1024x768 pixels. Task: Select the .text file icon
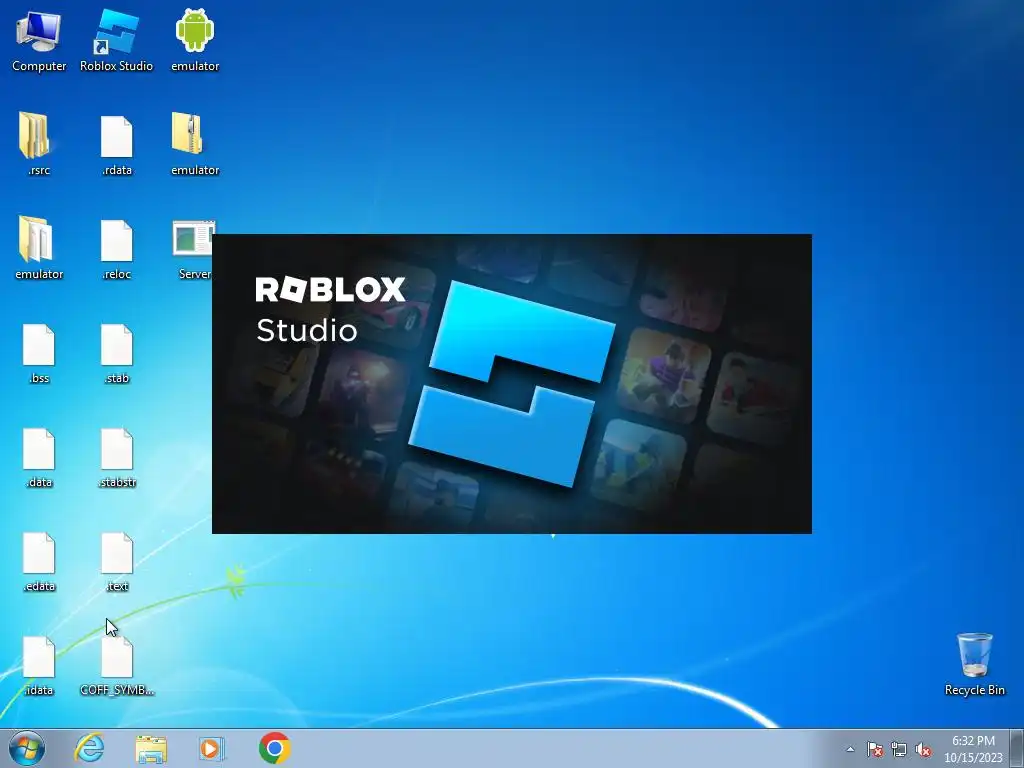coord(117,561)
